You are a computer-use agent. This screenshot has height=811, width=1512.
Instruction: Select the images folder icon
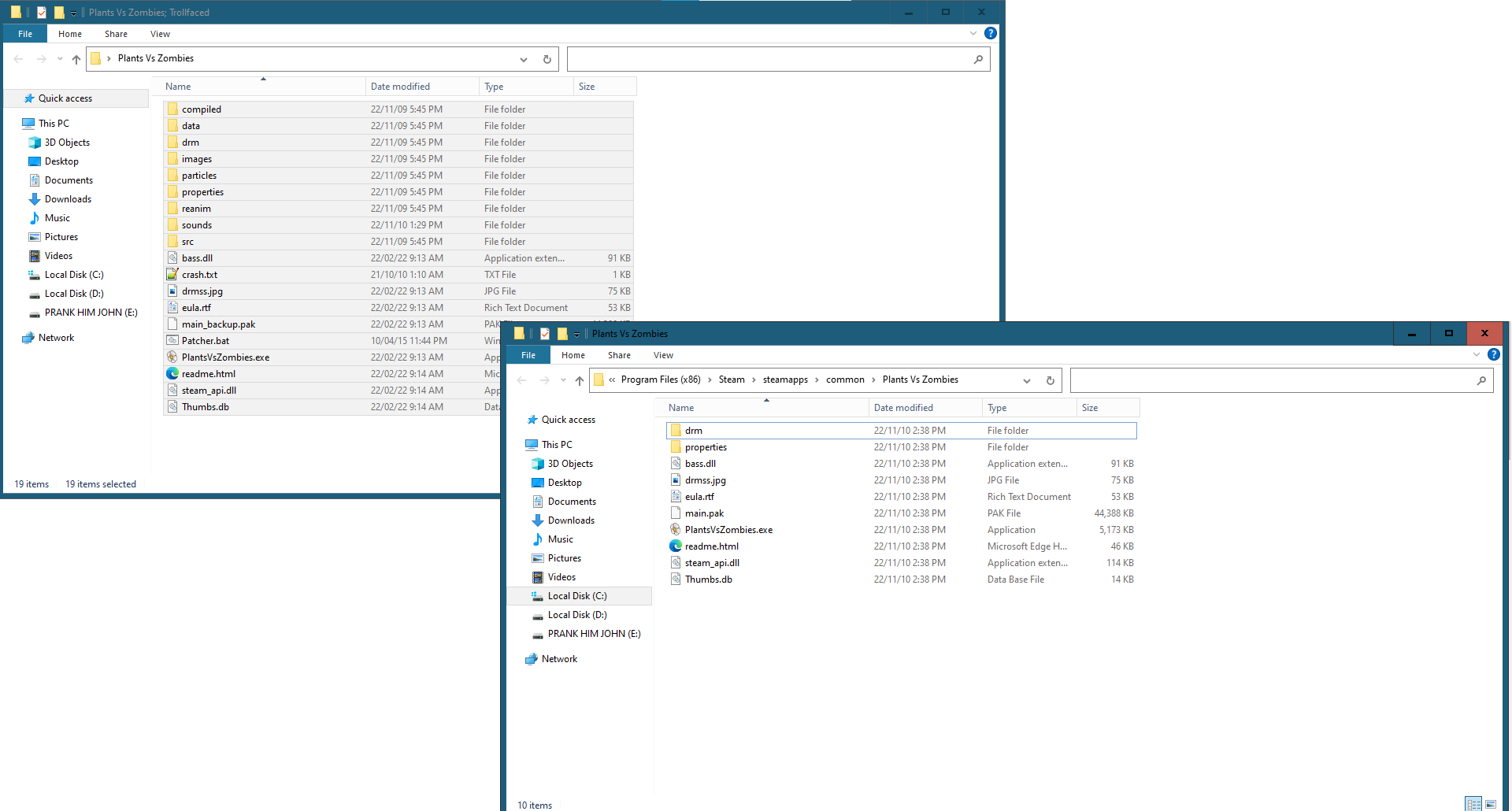(172, 159)
